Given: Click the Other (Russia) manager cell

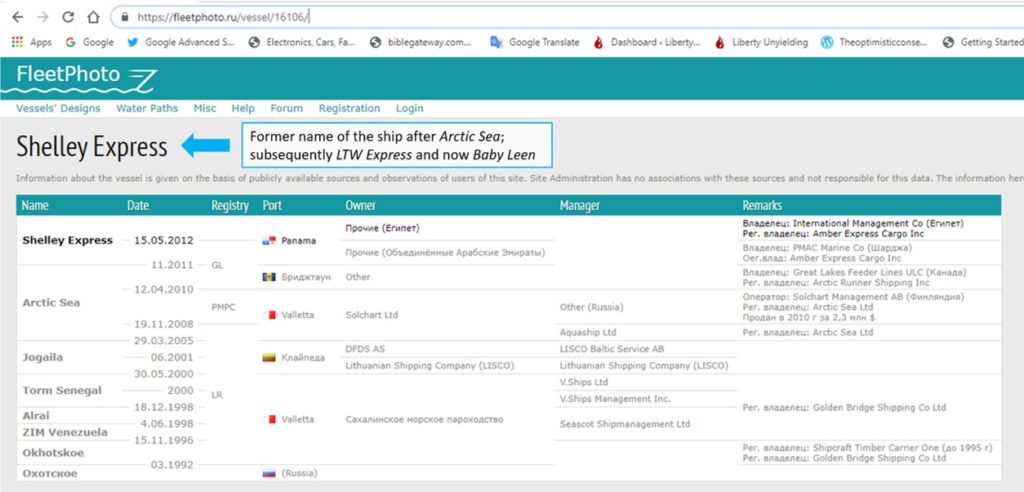Looking at the screenshot, I should tap(592, 307).
